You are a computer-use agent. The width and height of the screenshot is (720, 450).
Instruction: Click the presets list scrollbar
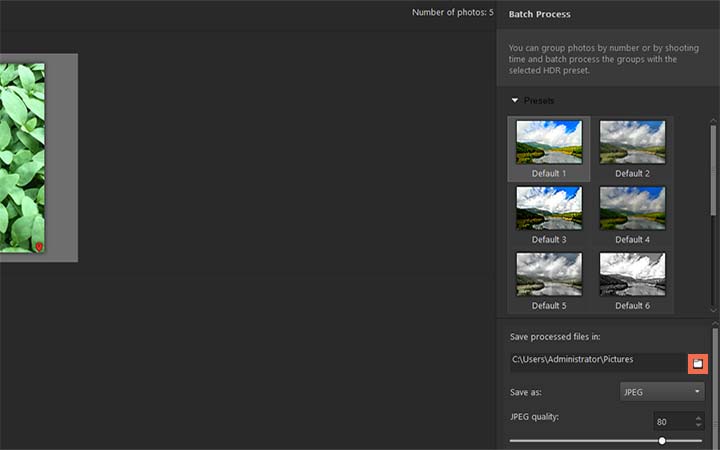point(713,170)
